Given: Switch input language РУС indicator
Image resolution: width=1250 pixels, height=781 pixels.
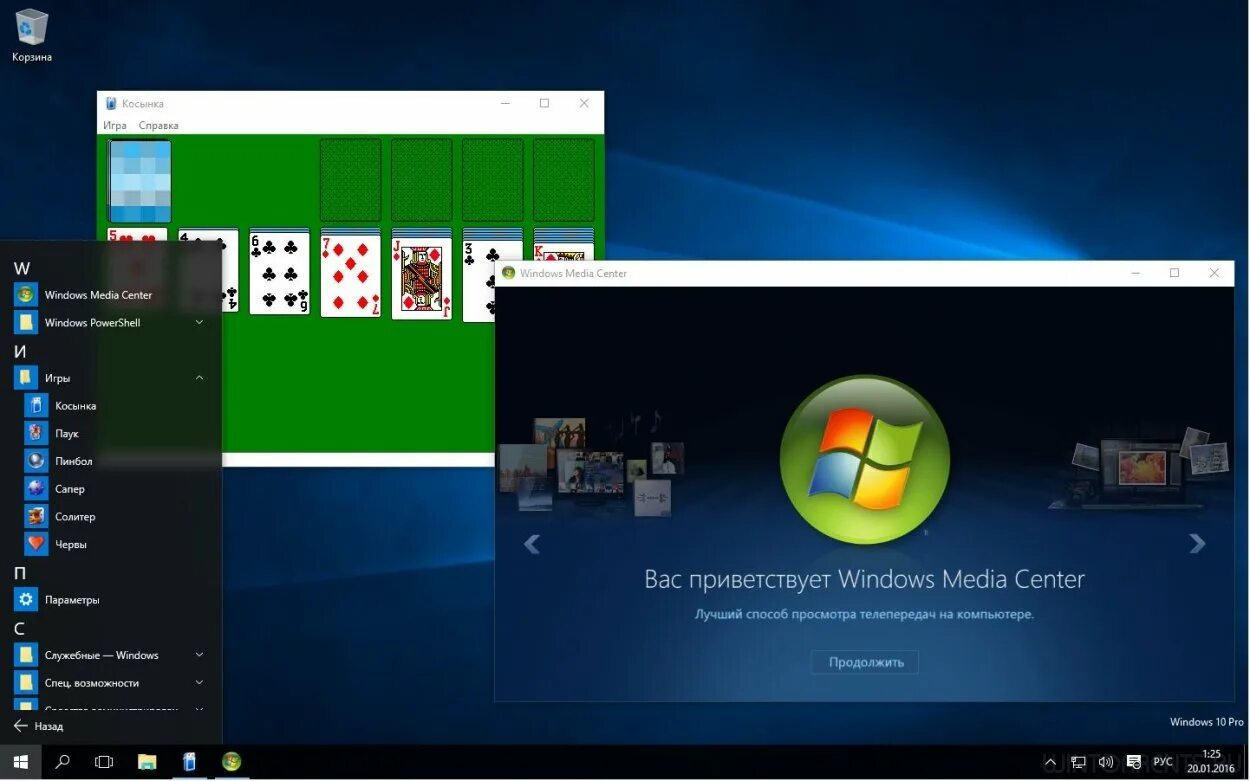Looking at the screenshot, I should 1163,762.
